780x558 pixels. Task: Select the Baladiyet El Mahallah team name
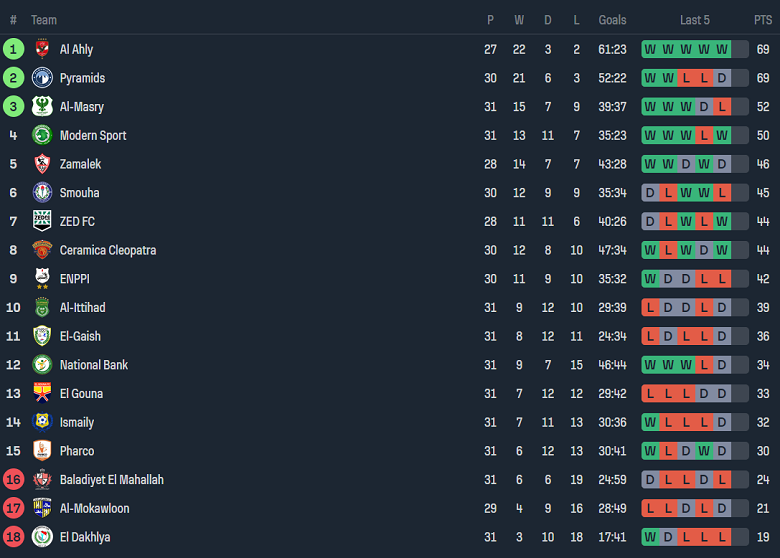pyautogui.click(x=111, y=480)
